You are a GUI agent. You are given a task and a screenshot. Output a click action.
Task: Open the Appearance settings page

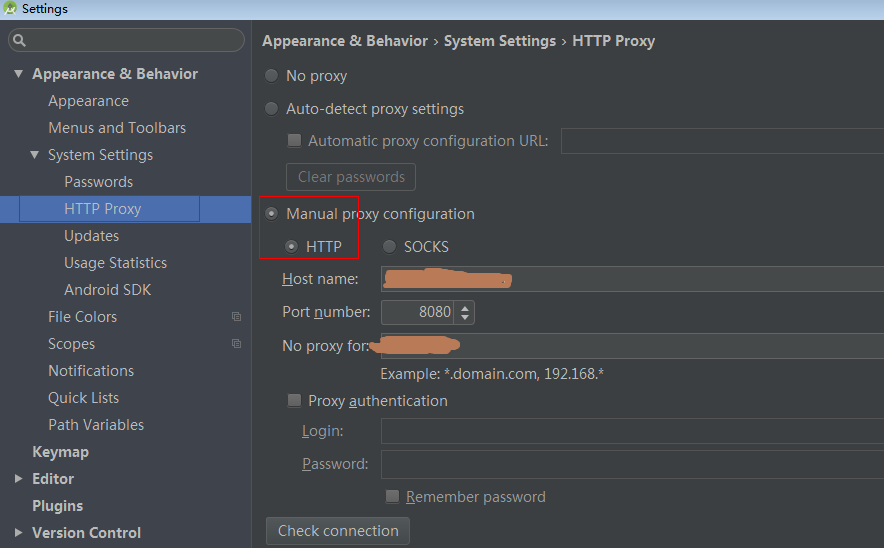pos(89,101)
